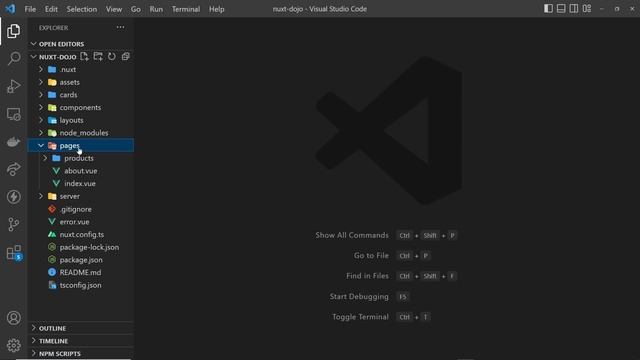Open package.json file
This screenshot has height=360, width=640.
point(81,260)
